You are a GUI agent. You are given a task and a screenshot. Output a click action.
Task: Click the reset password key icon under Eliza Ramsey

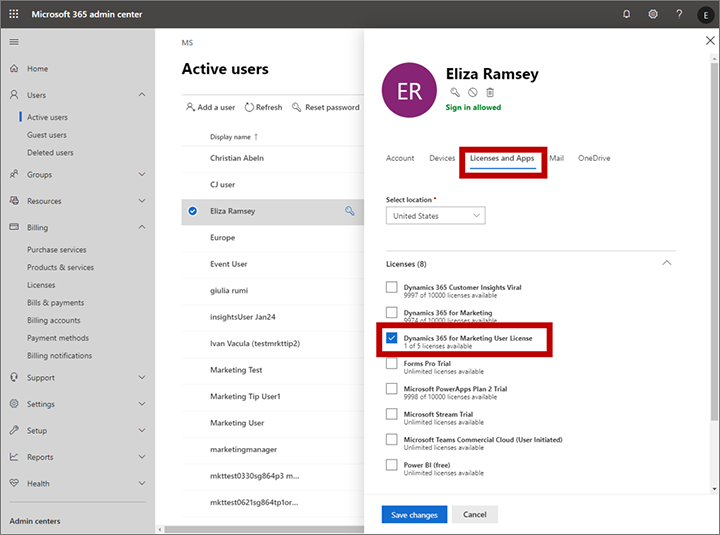[x=455, y=92]
